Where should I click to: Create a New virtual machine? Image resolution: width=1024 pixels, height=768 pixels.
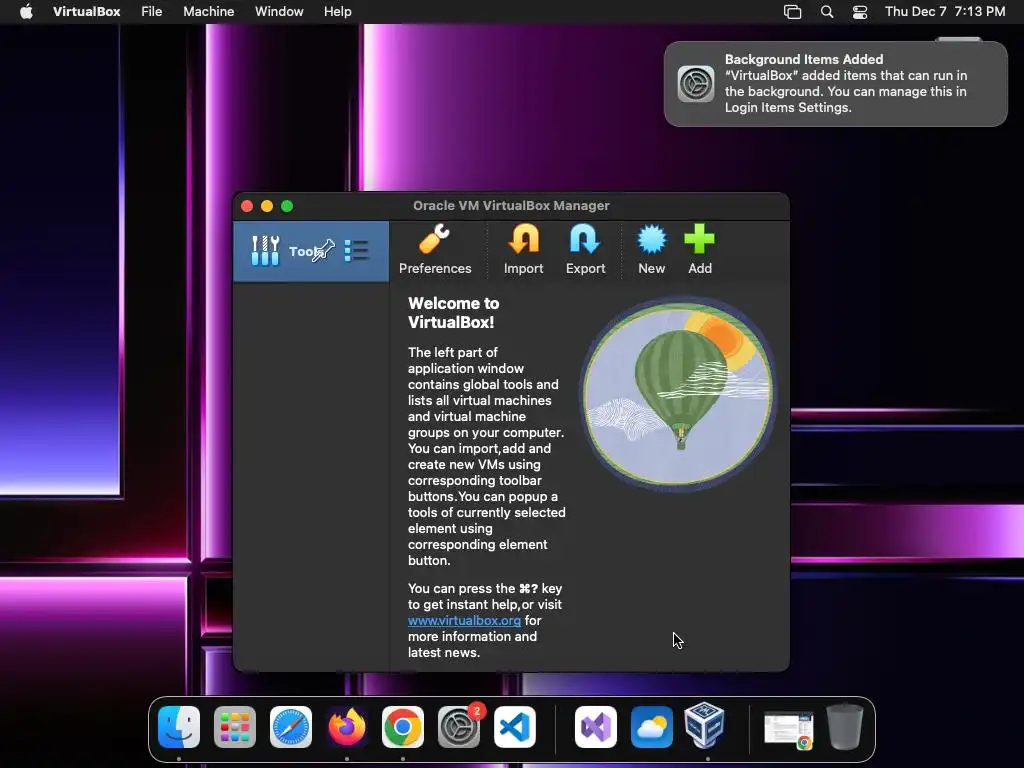pos(651,249)
